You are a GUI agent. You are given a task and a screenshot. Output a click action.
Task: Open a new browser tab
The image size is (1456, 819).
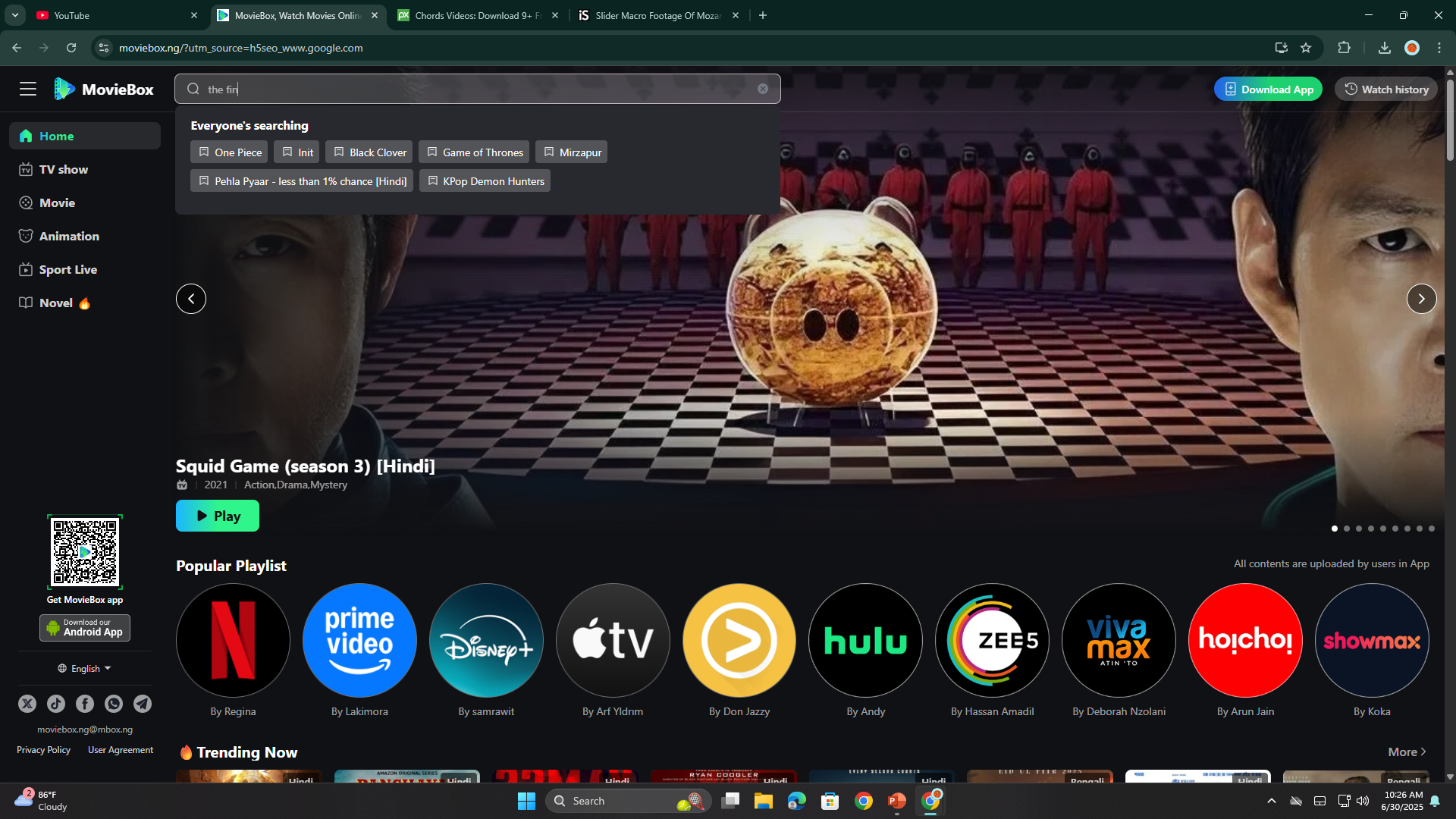(x=763, y=15)
